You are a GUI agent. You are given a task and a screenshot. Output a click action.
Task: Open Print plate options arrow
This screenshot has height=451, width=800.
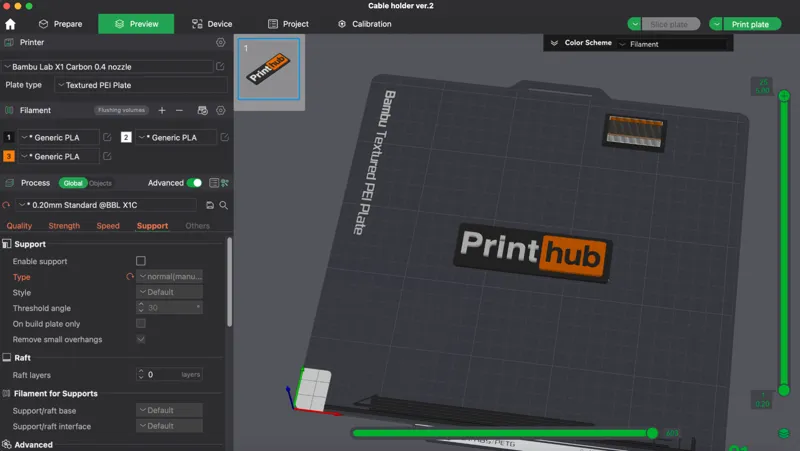(716, 24)
